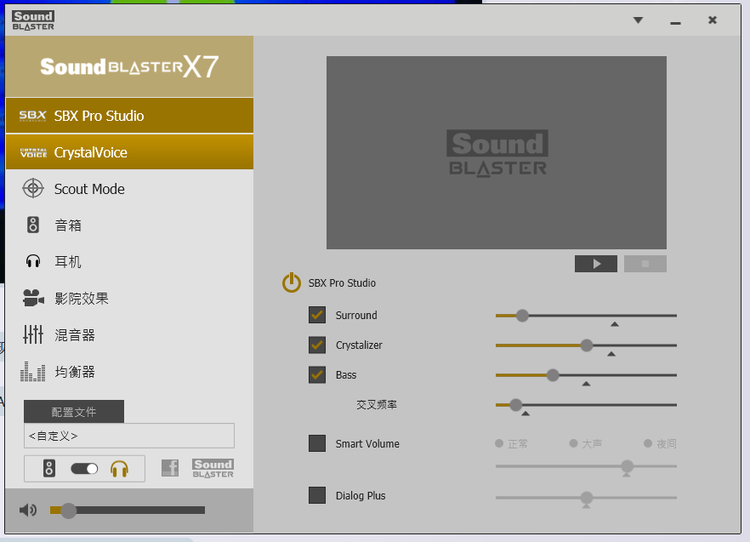The width and height of the screenshot is (750, 542).
Task: Open the 耳机 headphone settings
Action: tap(67, 262)
